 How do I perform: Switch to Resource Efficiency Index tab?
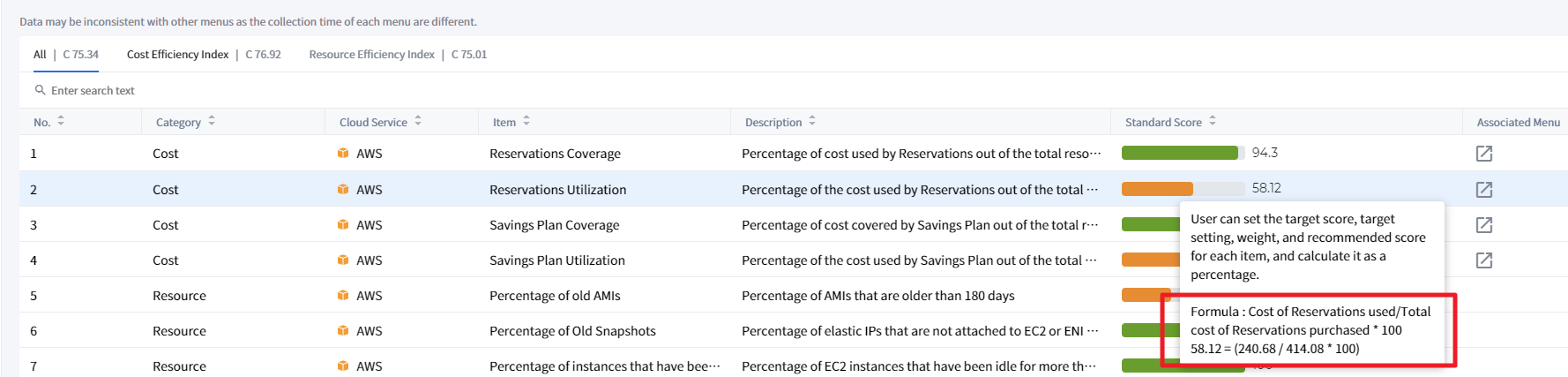pyautogui.click(x=371, y=55)
